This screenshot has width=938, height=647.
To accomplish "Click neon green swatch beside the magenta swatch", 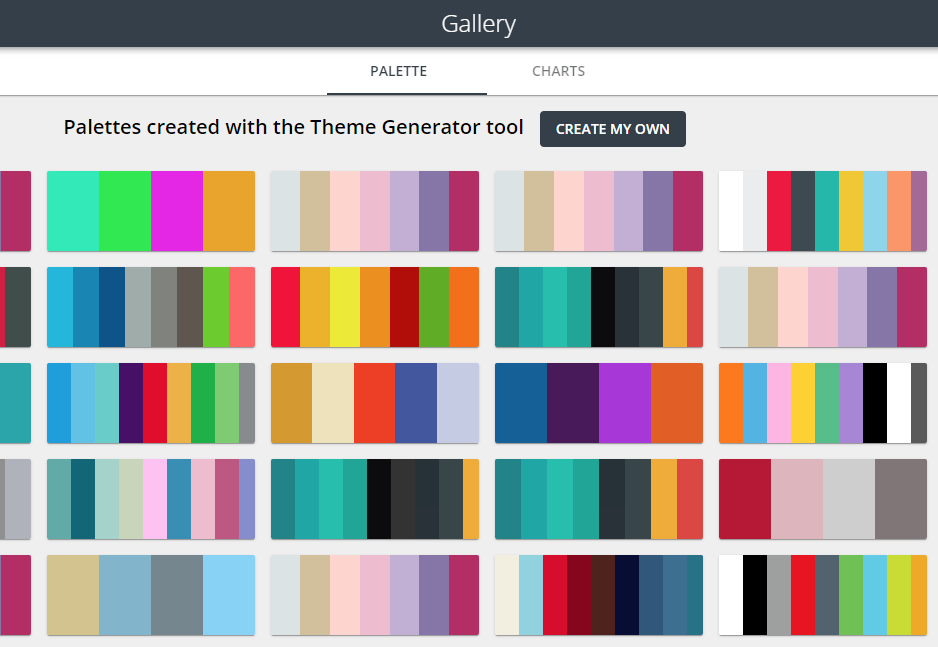I will tap(125, 210).
